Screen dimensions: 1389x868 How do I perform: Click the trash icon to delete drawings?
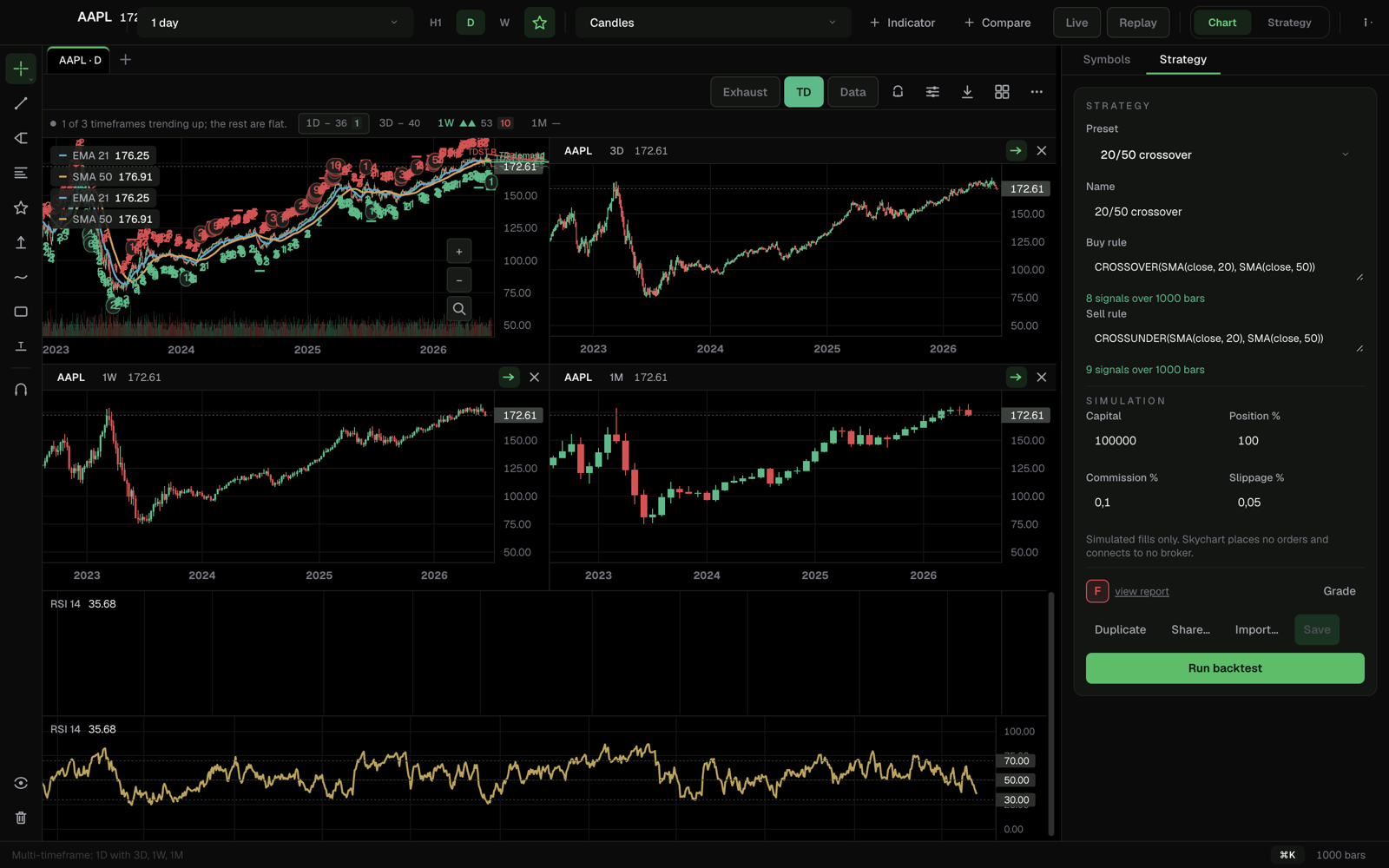(x=21, y=818)
